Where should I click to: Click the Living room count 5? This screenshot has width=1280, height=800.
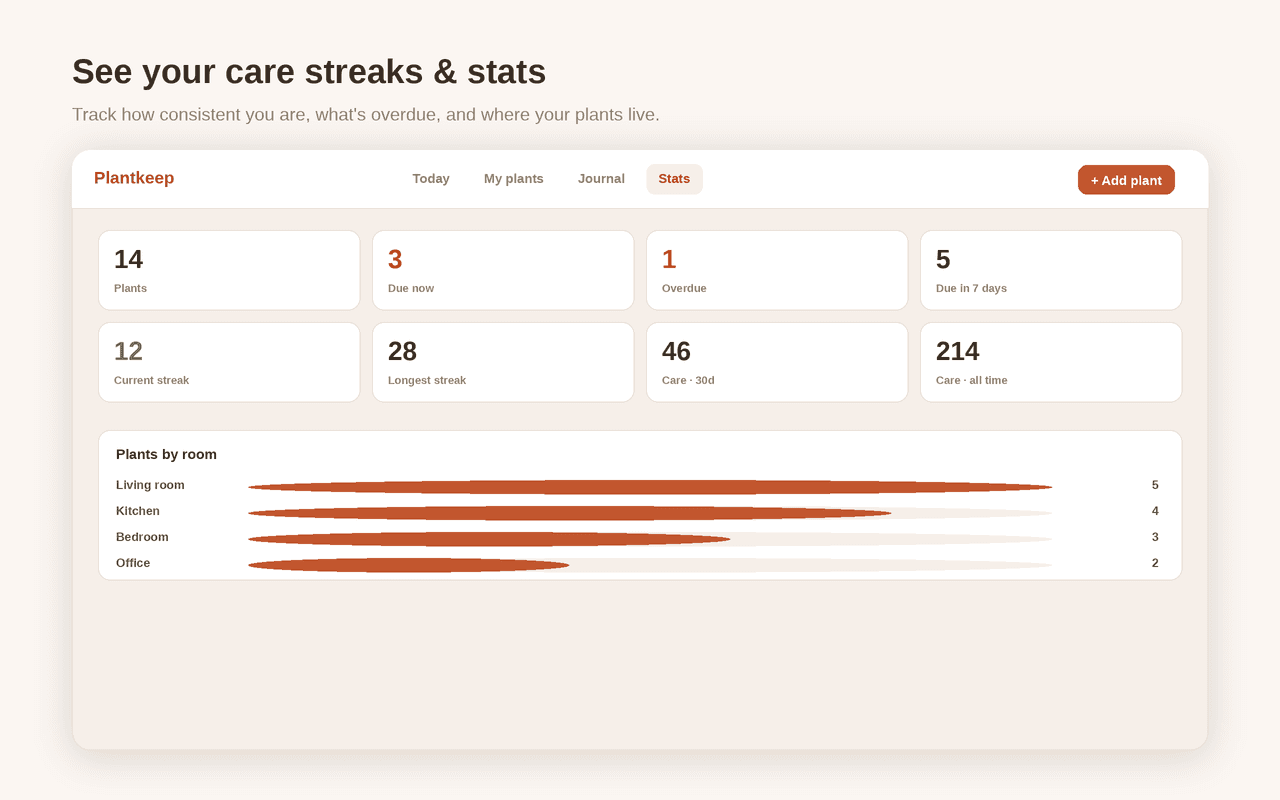tap(1155, 485)
